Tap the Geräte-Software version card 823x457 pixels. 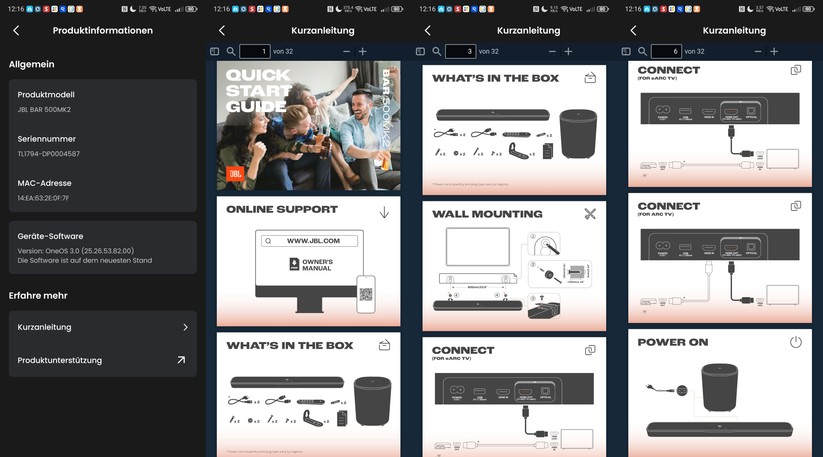(102, 249)
